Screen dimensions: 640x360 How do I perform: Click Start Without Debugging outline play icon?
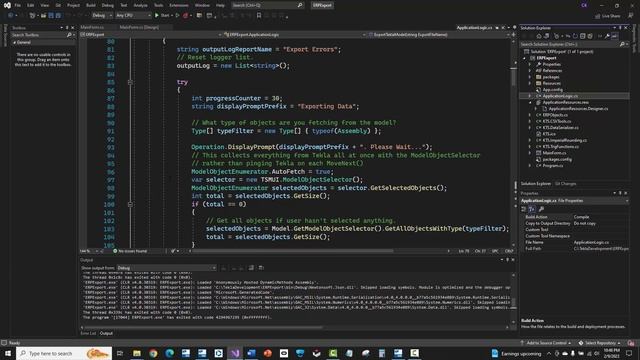point(177,16)
